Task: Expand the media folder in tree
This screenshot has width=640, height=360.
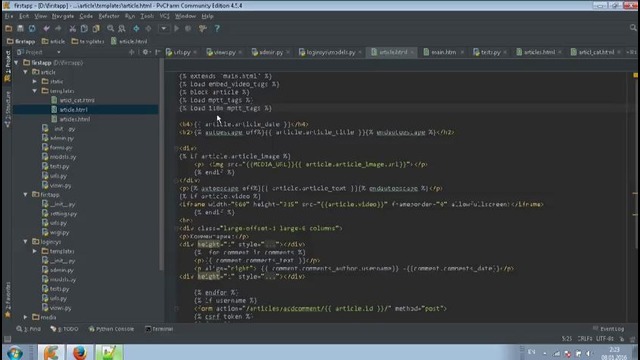Action: pos(26,317)
